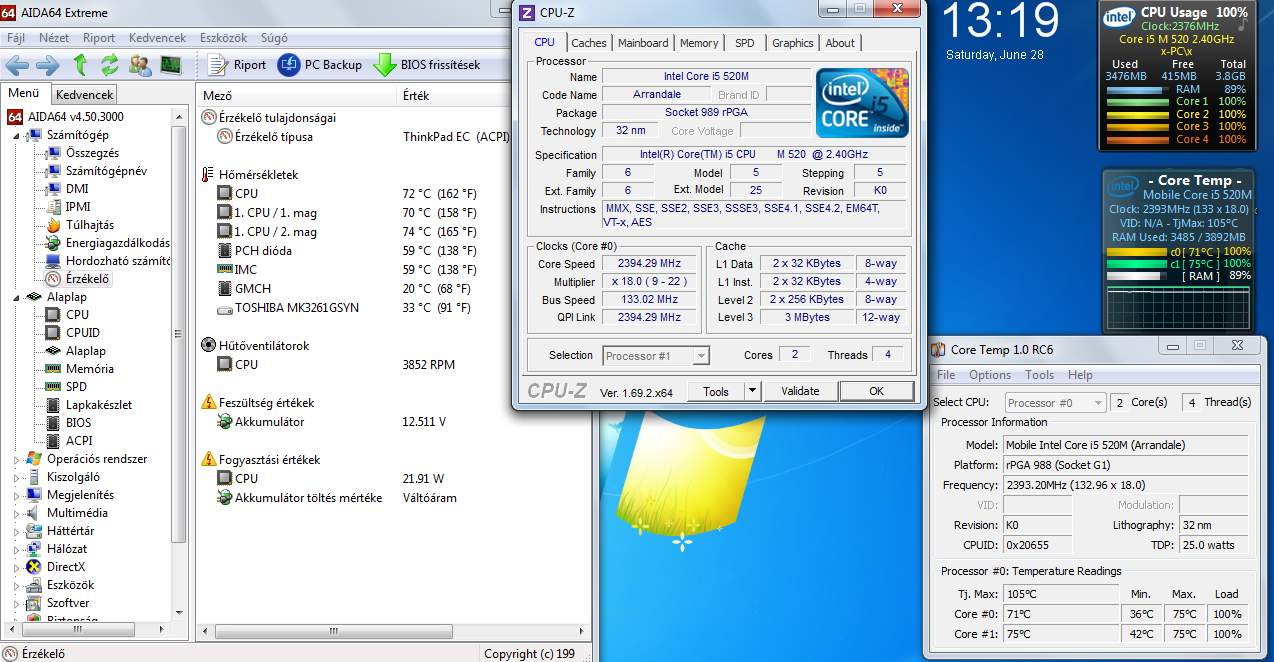
Task: Expand the Multimédia node
Action: click(17, 513)
